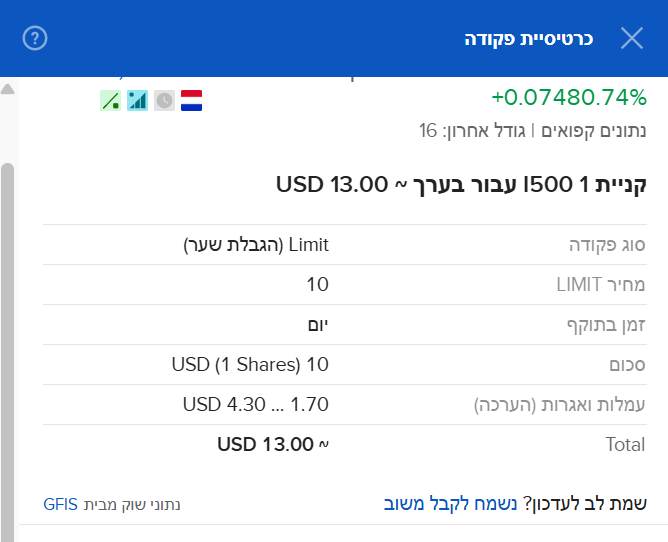Screen dimensions: 668x542
Task: Click the green line chart icon
Action: [x=110, y=100]
